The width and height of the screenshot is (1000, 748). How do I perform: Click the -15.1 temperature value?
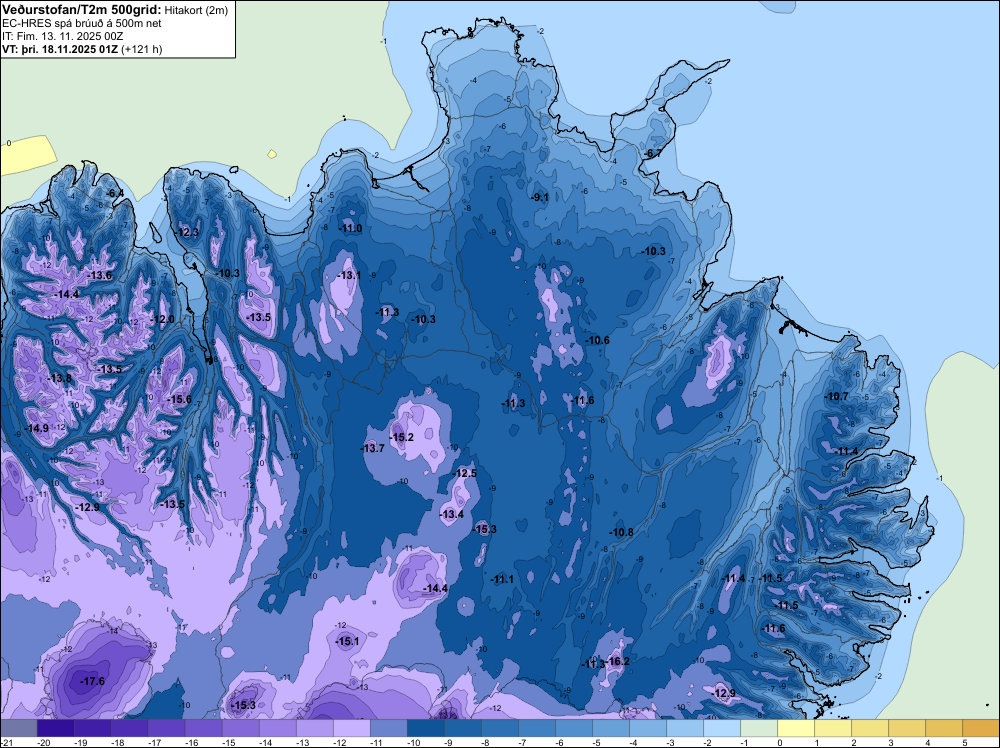click(347, 641)
